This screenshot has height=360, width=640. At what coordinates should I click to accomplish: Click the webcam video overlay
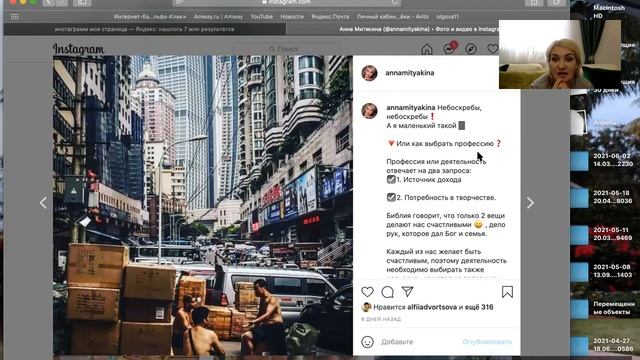click(x=560, y=54)
